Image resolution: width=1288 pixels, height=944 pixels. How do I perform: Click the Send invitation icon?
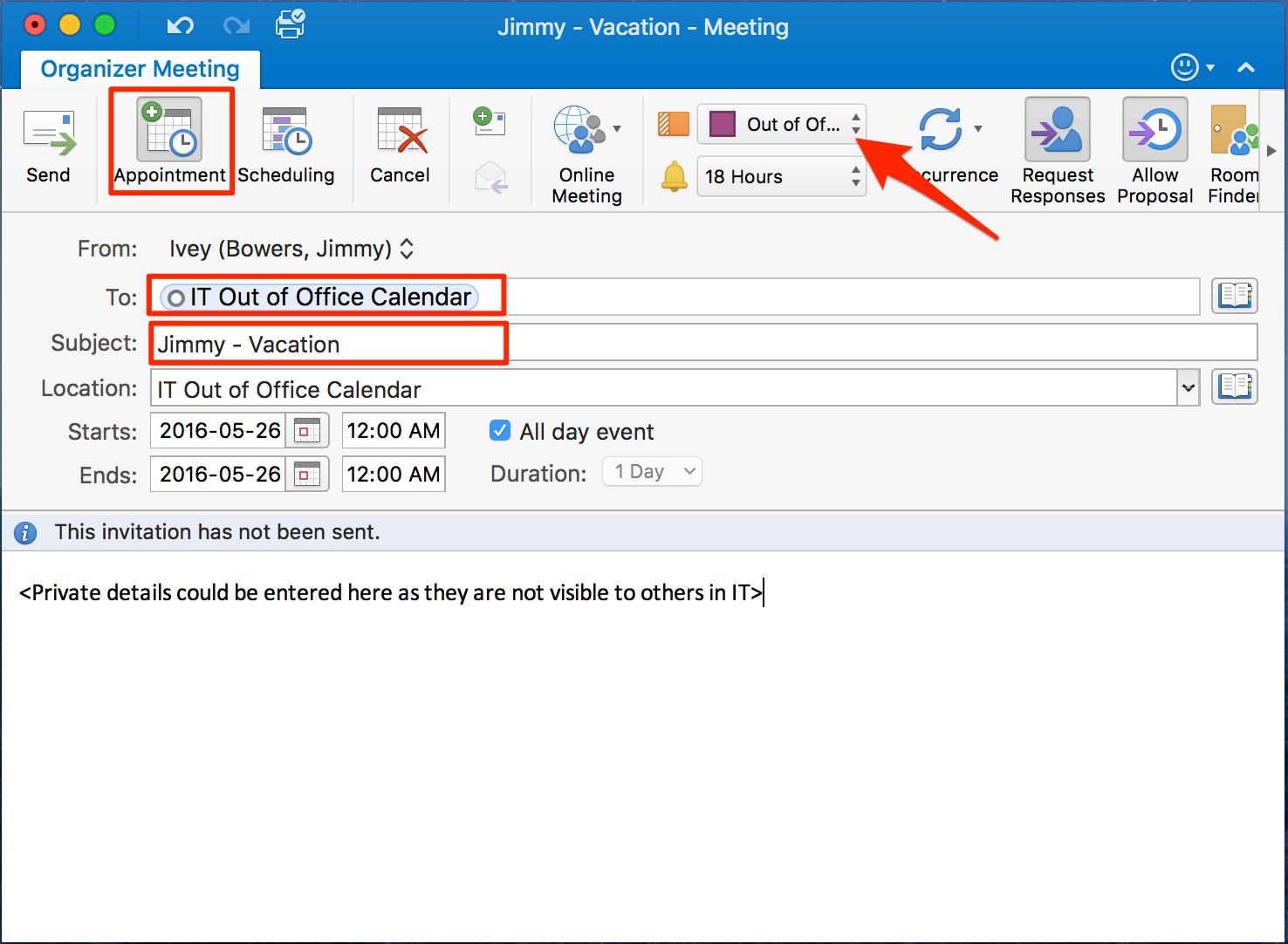(x=49, y=146)
